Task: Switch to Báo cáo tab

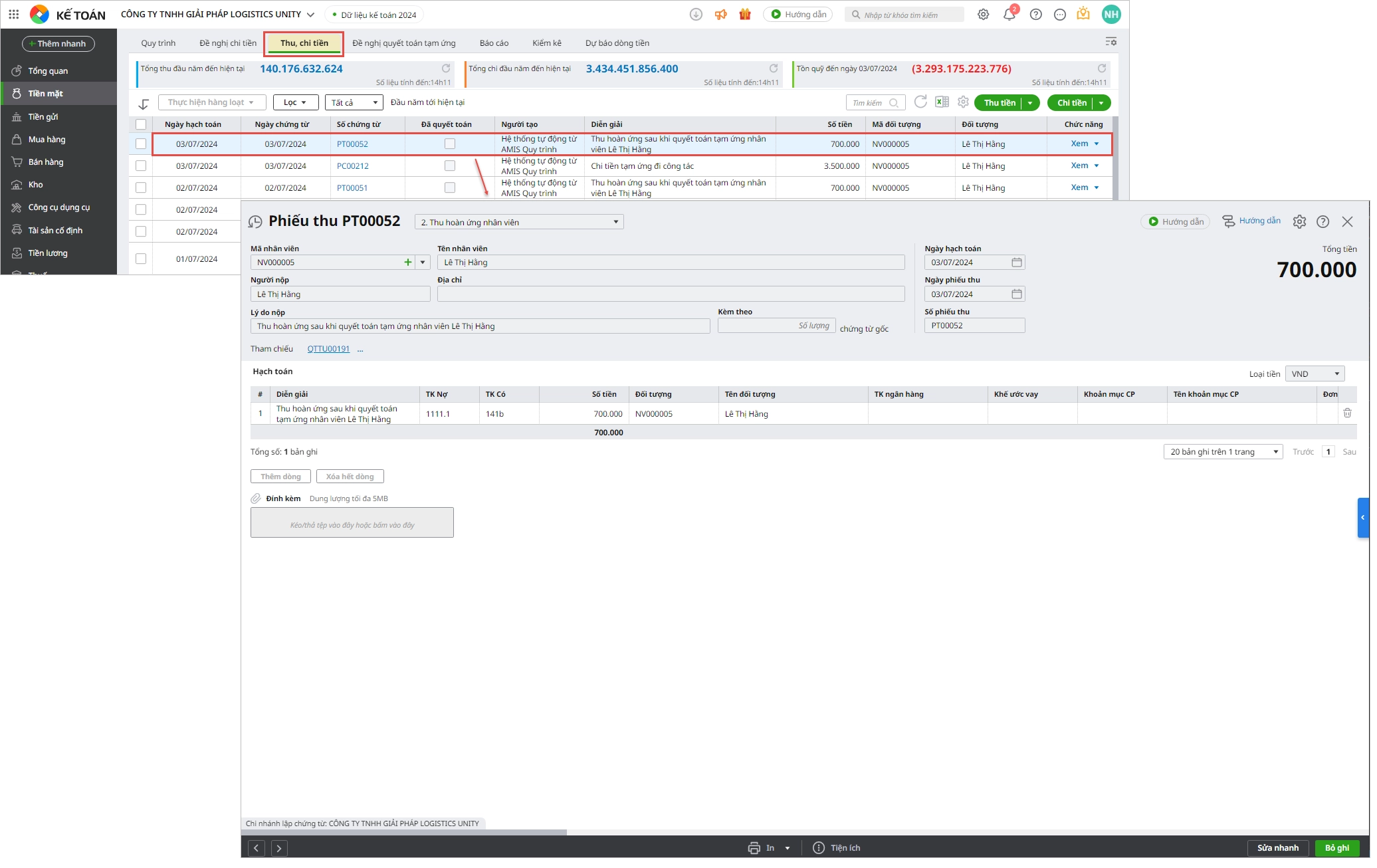Action: click(x=494, y=43)
